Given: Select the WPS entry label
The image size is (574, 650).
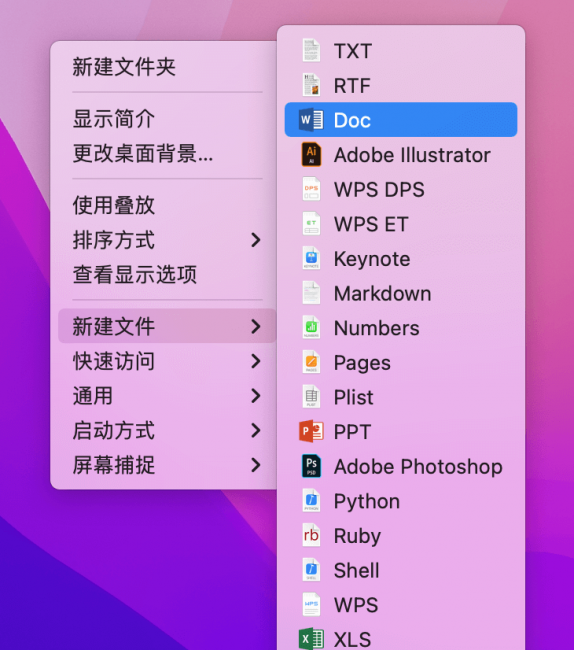Looking at the screenshot, I should click(356, 604).
